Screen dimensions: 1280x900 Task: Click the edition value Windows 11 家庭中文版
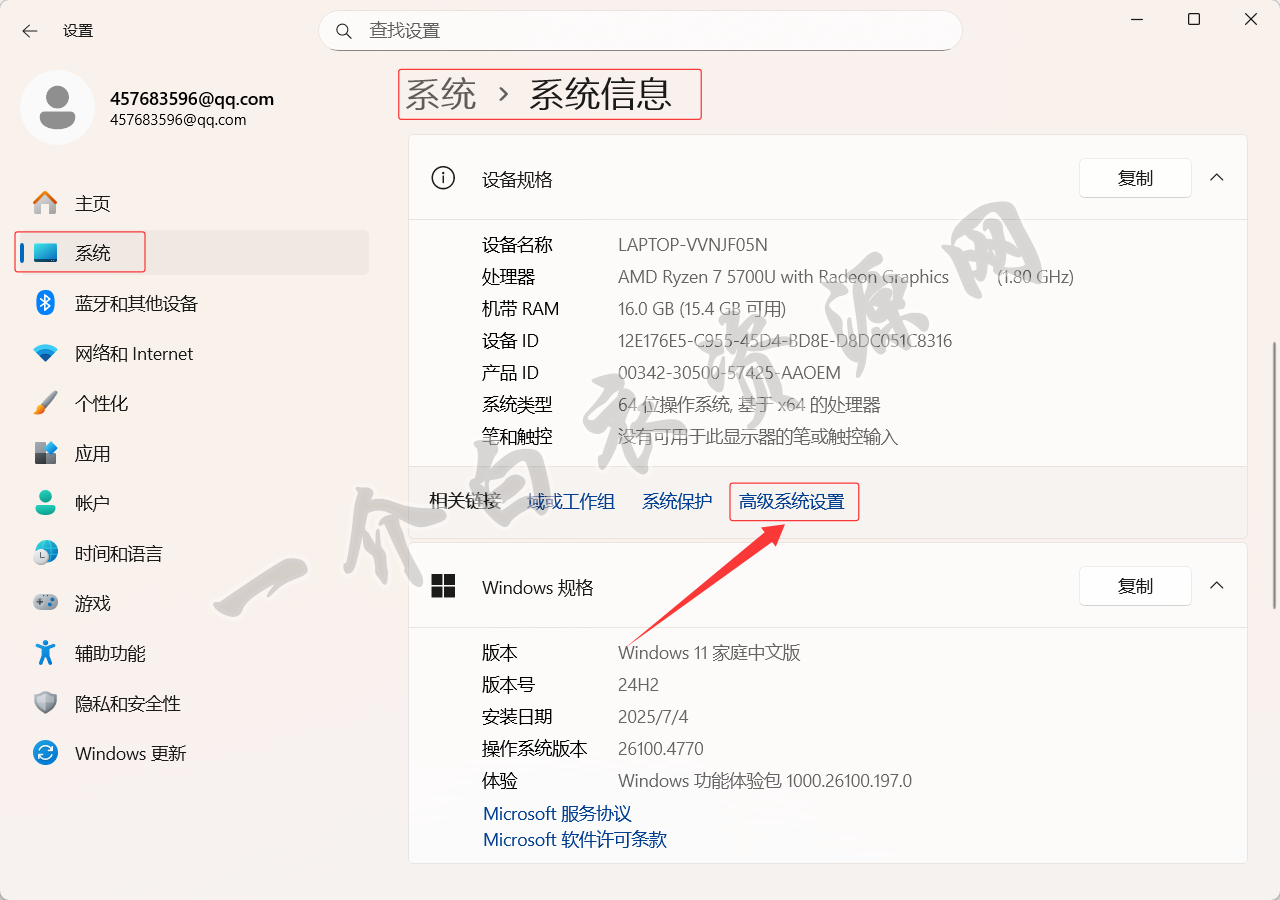pos(709,653)
